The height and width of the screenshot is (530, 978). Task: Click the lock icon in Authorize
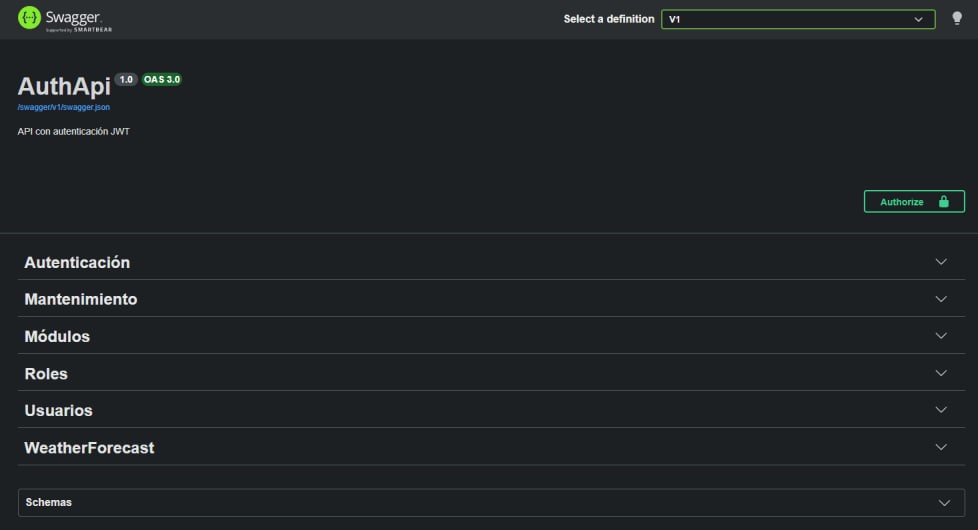943,202
